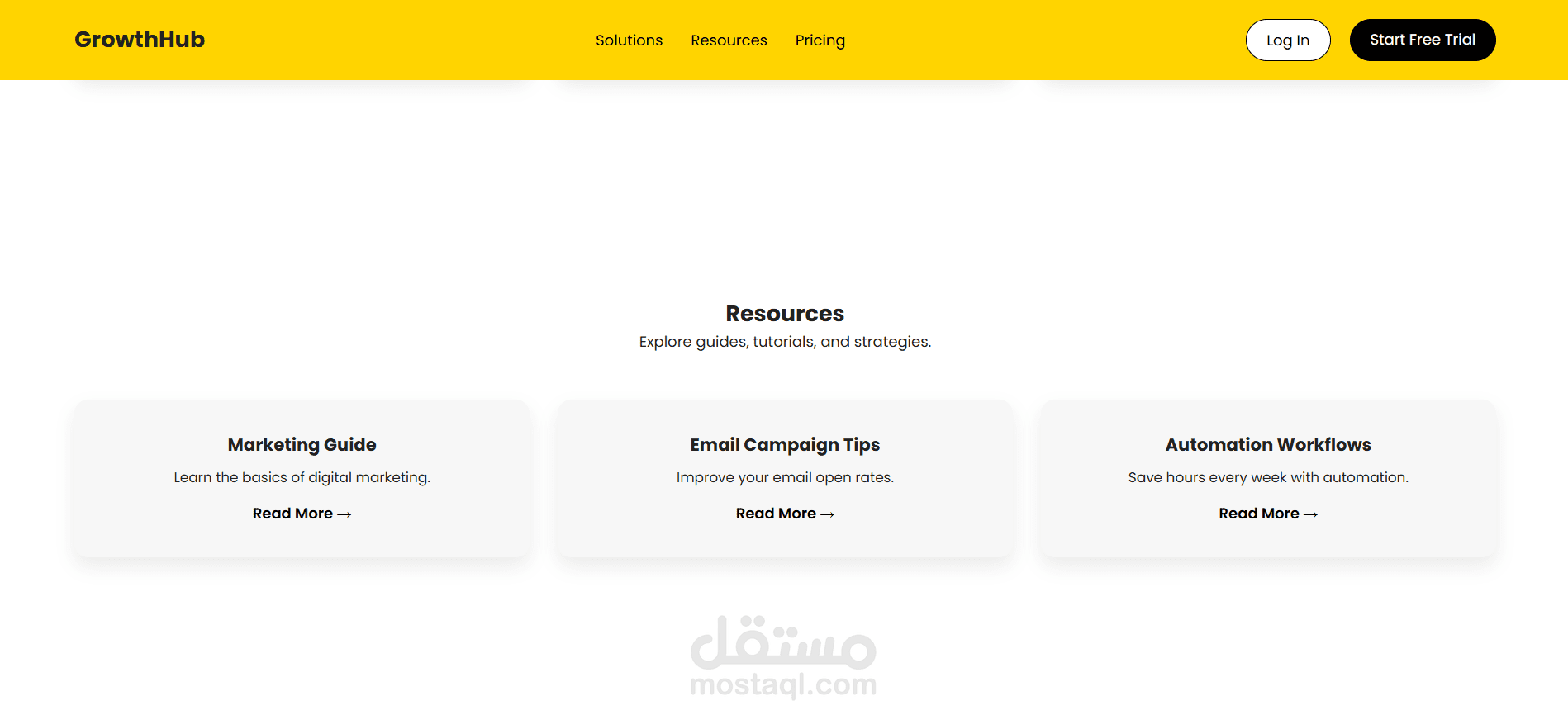The height and width of the screenshot is (715, 1568).
Task: Click 'Explore guides, tutorials, and strategies.' text
Action: point(785,342)
